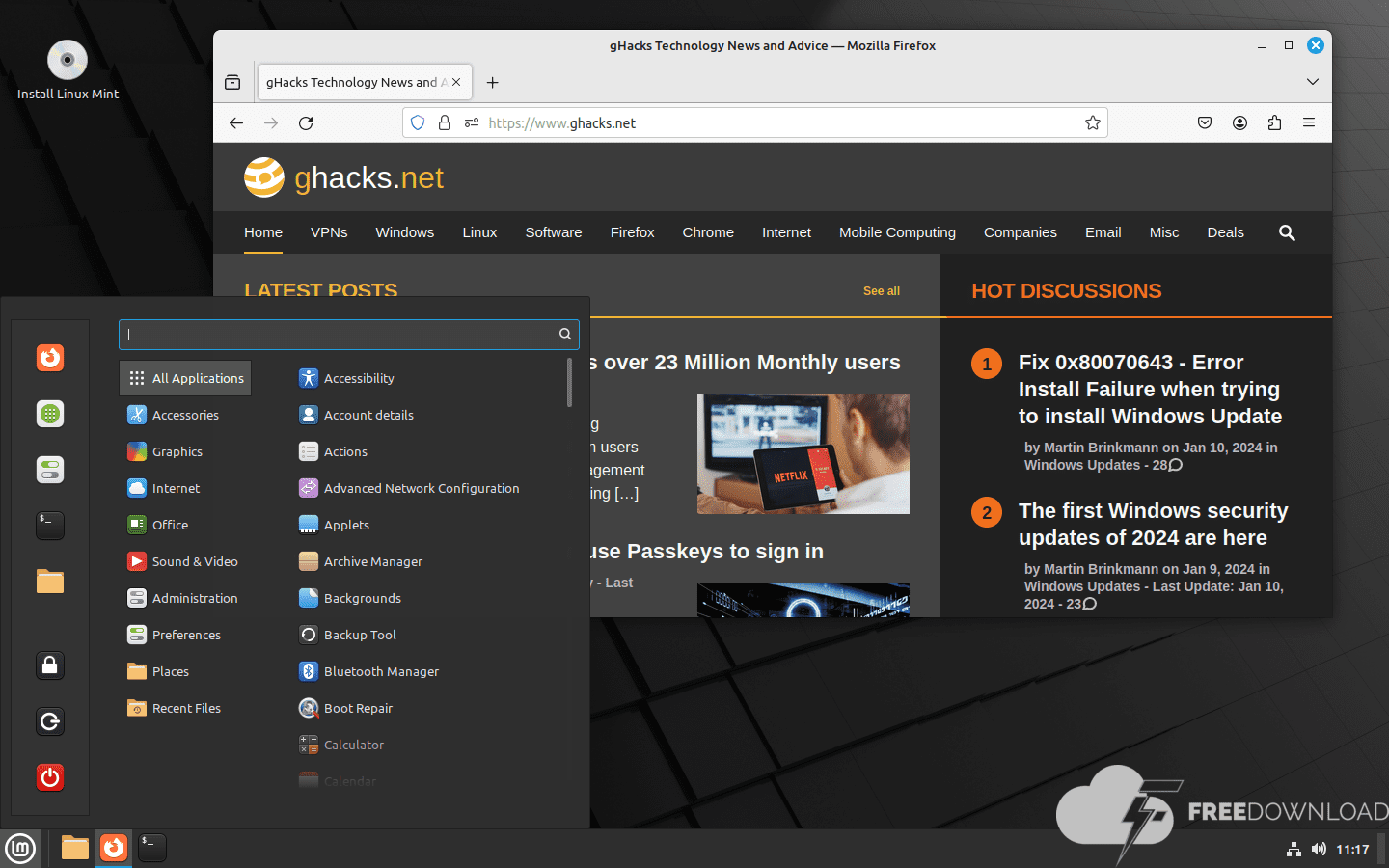Click the ghacks site search magnifier
1389x868 pixels.
(1287, 232)
